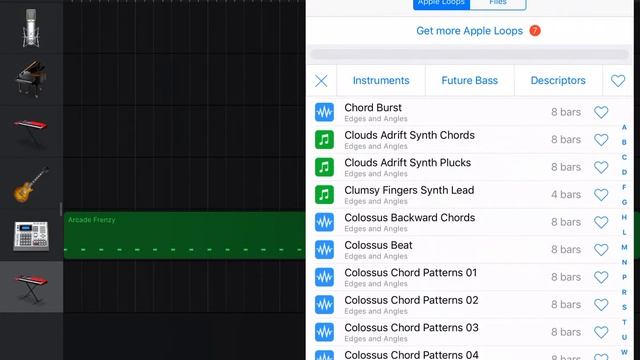Preview the Chord Burst loop name
This screenshot has height=360, width=640.
373,108
